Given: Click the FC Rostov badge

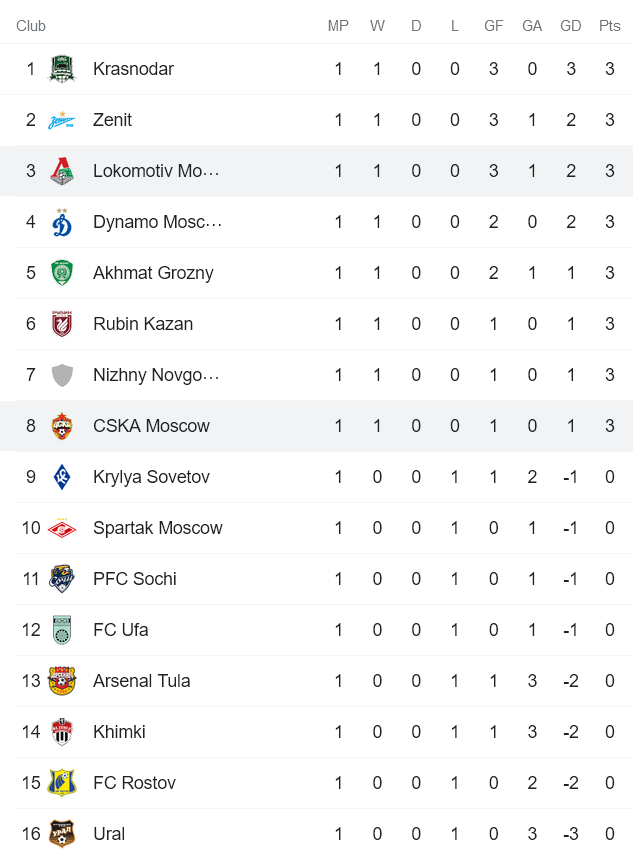Looking at the screenshot, I should click(61, 783).
